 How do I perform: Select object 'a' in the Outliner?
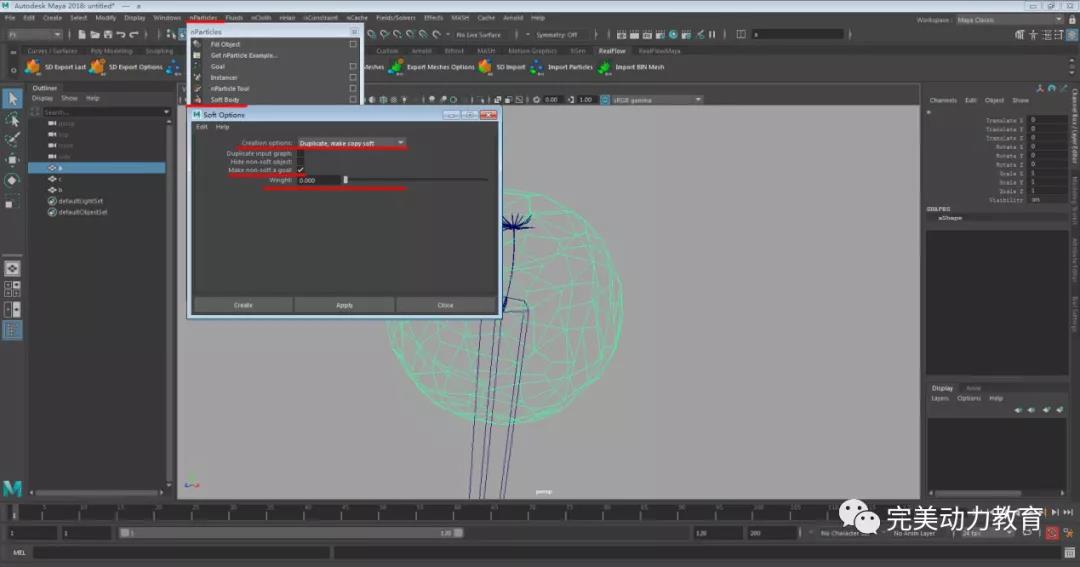(61, 168)
